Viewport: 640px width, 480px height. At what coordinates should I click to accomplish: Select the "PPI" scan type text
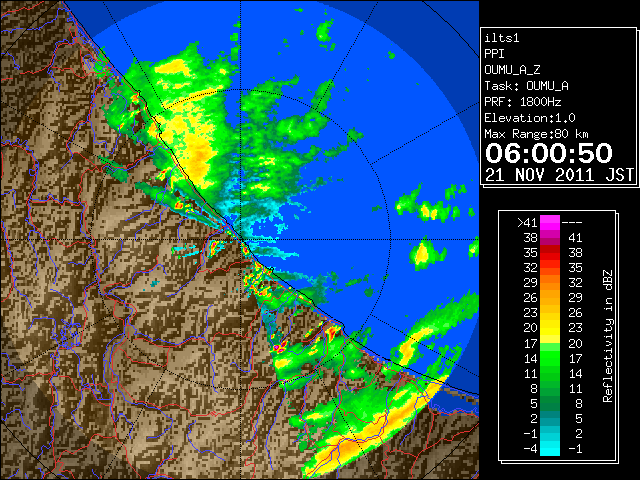[494, 54]
